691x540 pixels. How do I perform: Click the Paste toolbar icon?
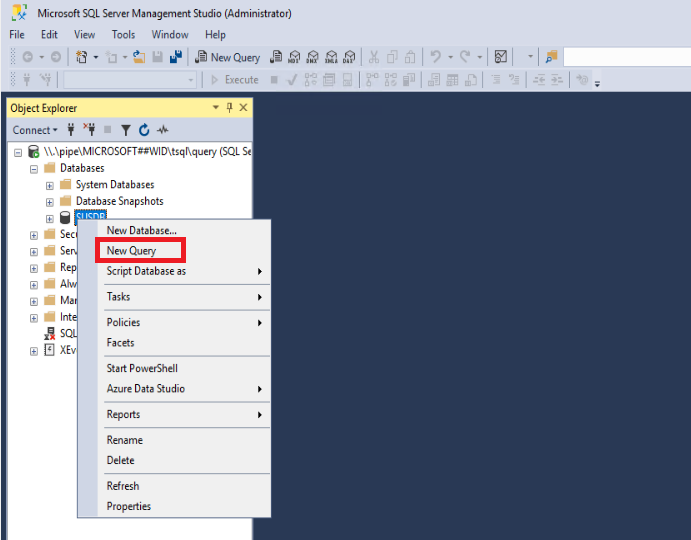tap(410, 57)
